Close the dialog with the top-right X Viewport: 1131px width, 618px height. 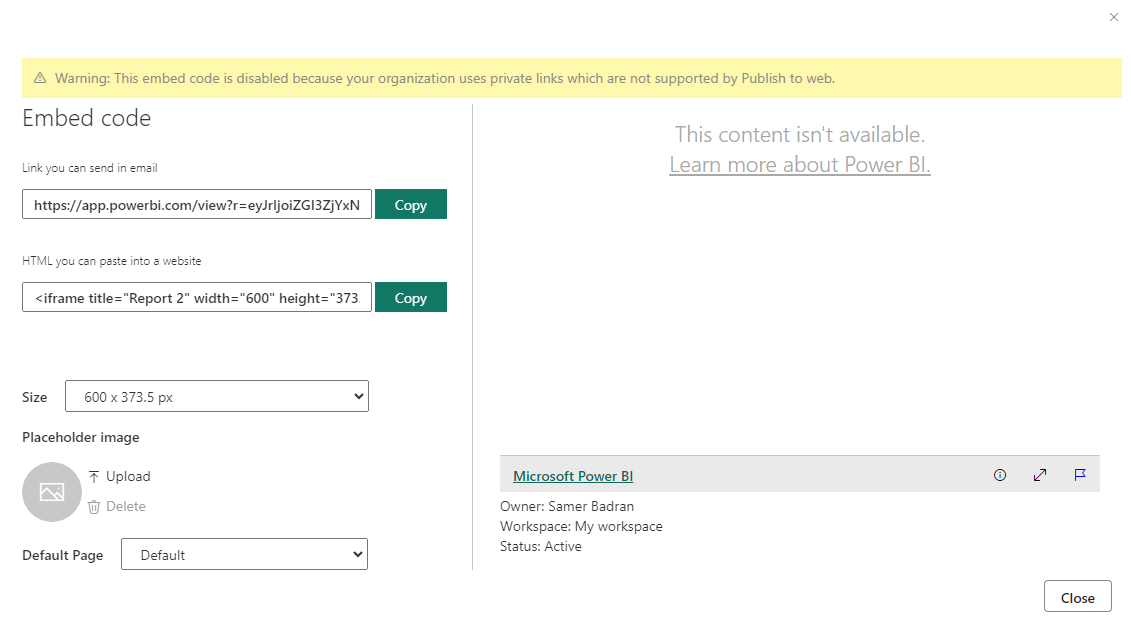tap(1114, 17)
